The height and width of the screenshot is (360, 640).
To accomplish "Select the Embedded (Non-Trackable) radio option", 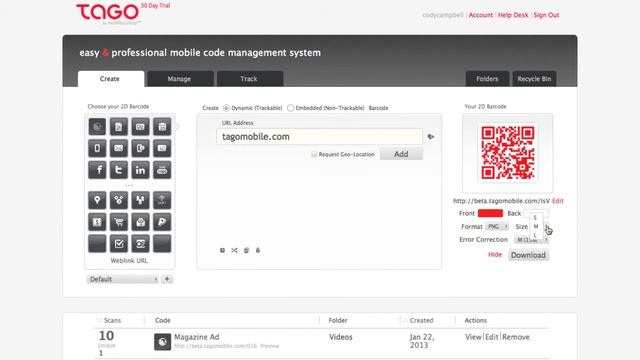I will (x=290, y=108).
